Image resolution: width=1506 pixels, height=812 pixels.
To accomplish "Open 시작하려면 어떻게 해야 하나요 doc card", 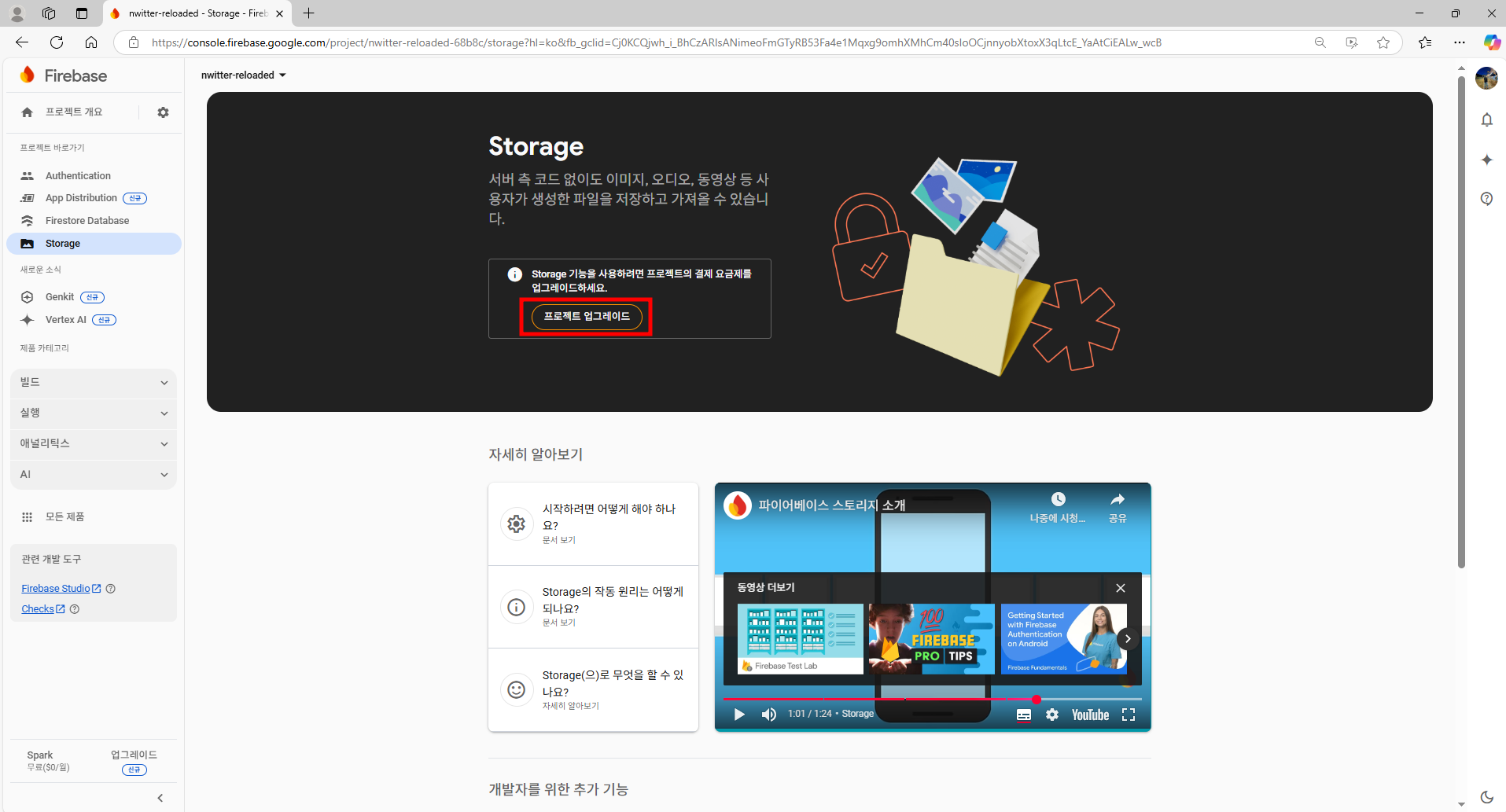I will tap(593, 524).
